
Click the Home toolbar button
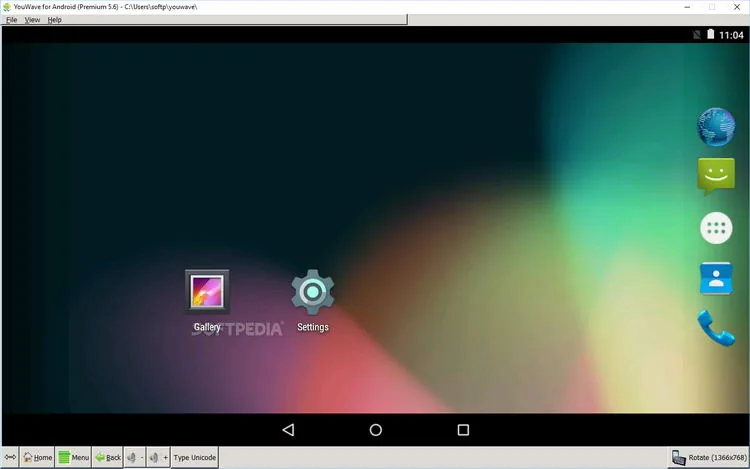click(x=37, y=458)
